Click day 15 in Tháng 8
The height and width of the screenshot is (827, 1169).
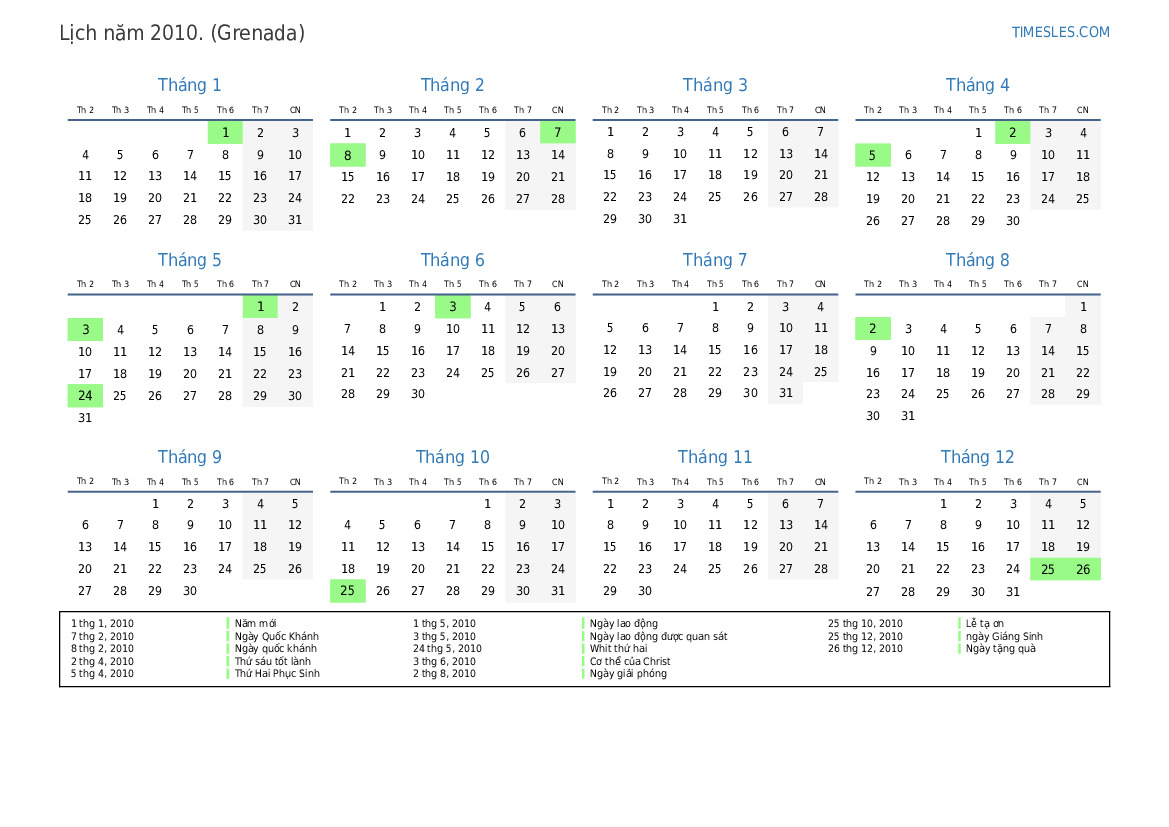point(1083,350)
